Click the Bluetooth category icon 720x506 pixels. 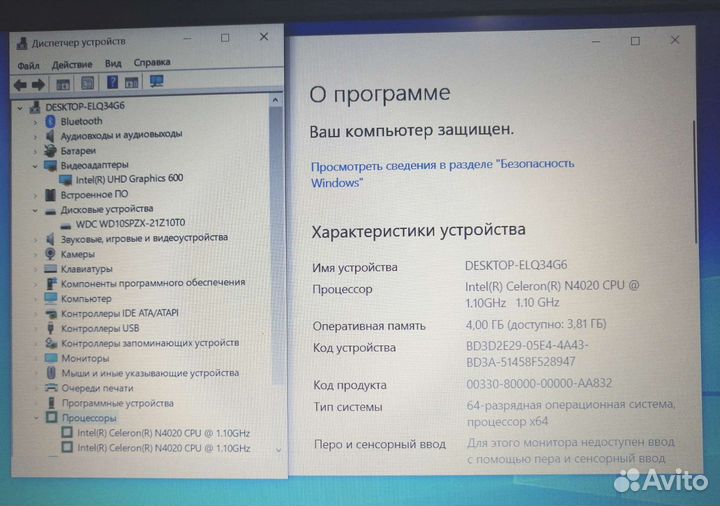(51, 122)
